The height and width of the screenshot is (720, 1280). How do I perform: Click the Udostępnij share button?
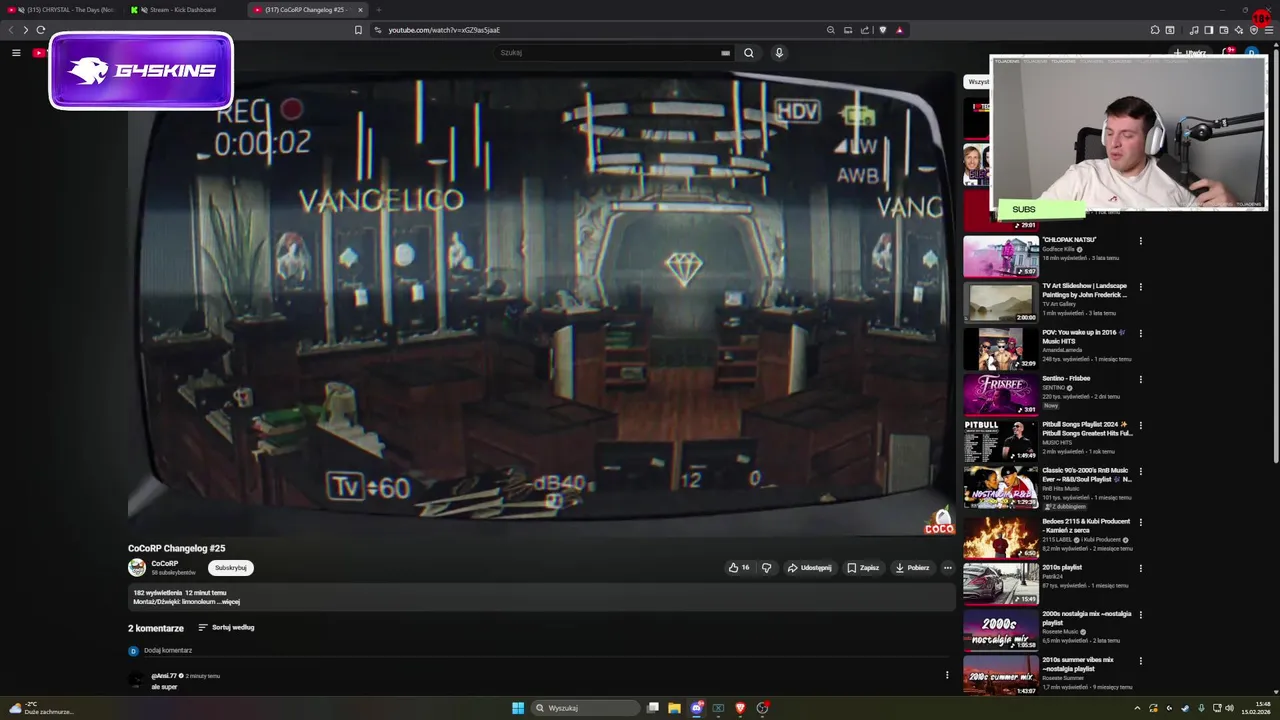click(x=809, y=568)
